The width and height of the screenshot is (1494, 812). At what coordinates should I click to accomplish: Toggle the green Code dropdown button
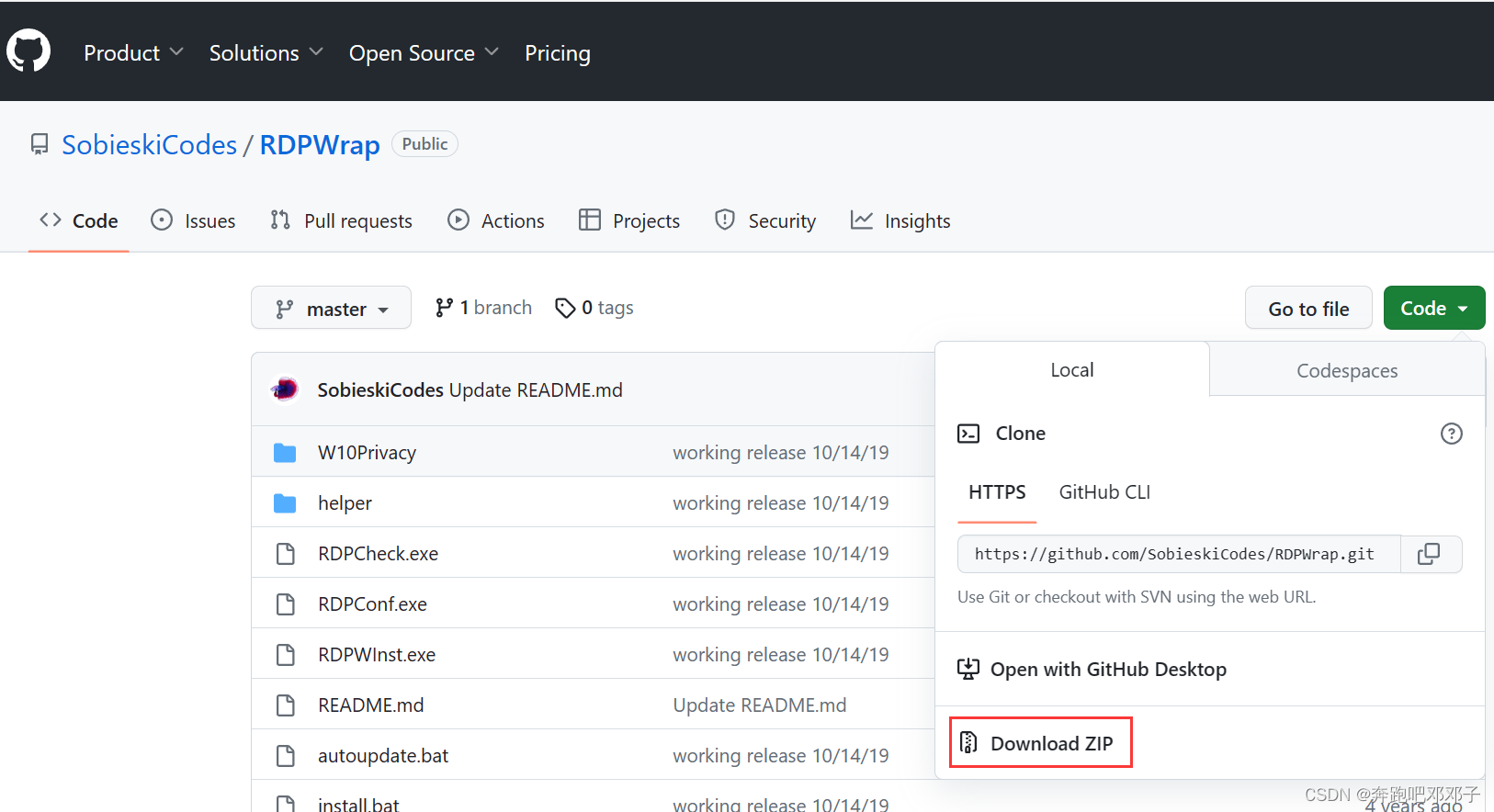pos(1434,309)
